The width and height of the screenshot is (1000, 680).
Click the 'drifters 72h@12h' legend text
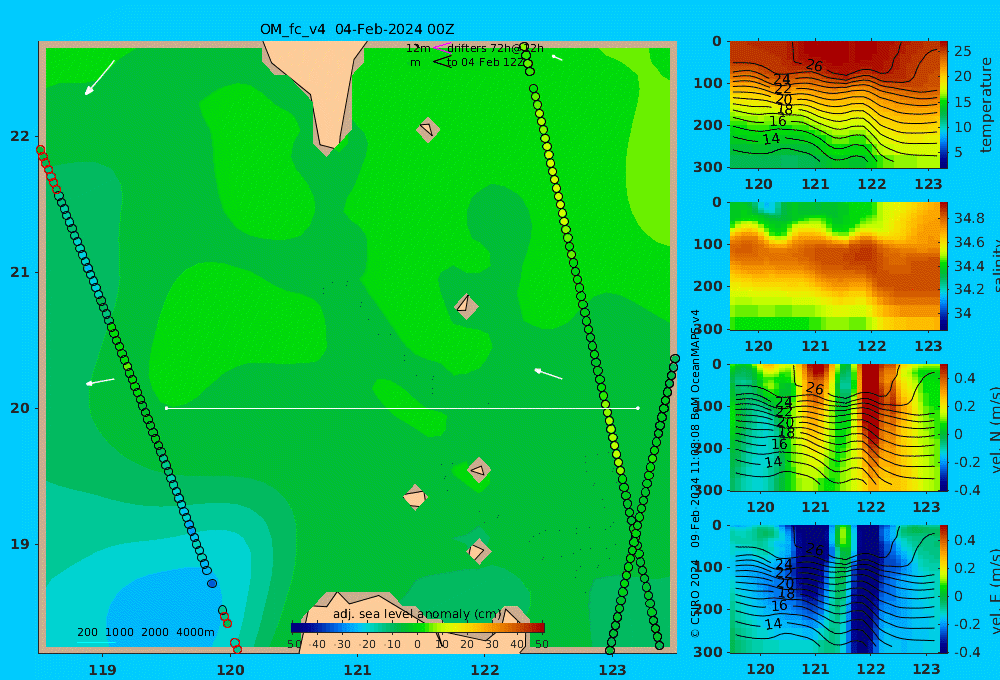coord(496,48)
